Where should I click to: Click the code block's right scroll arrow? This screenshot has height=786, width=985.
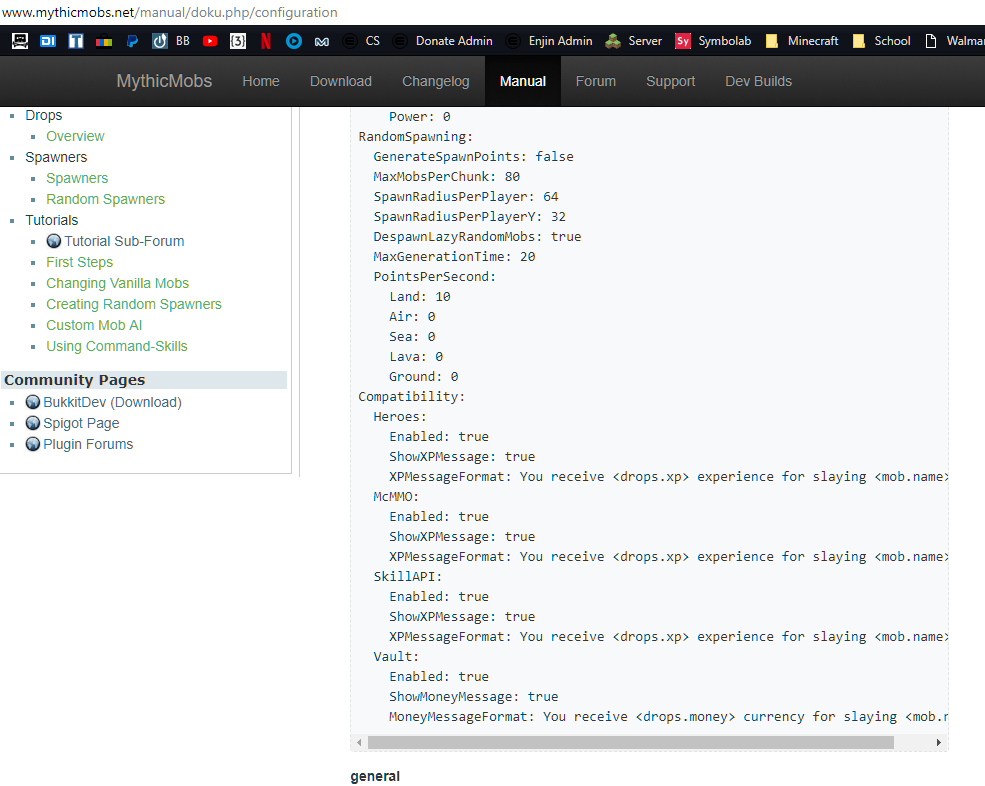click(x=939, y=743)
